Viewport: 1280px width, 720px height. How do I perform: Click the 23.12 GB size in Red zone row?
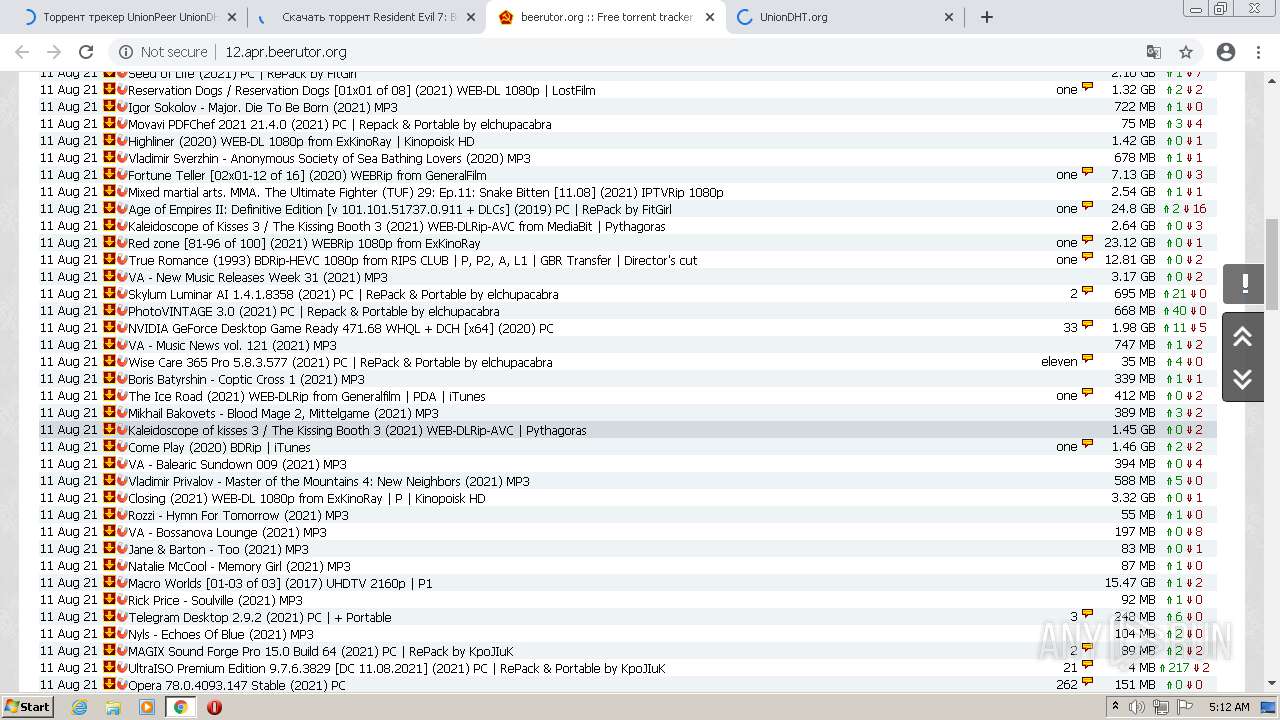(x=1129, y=243)
